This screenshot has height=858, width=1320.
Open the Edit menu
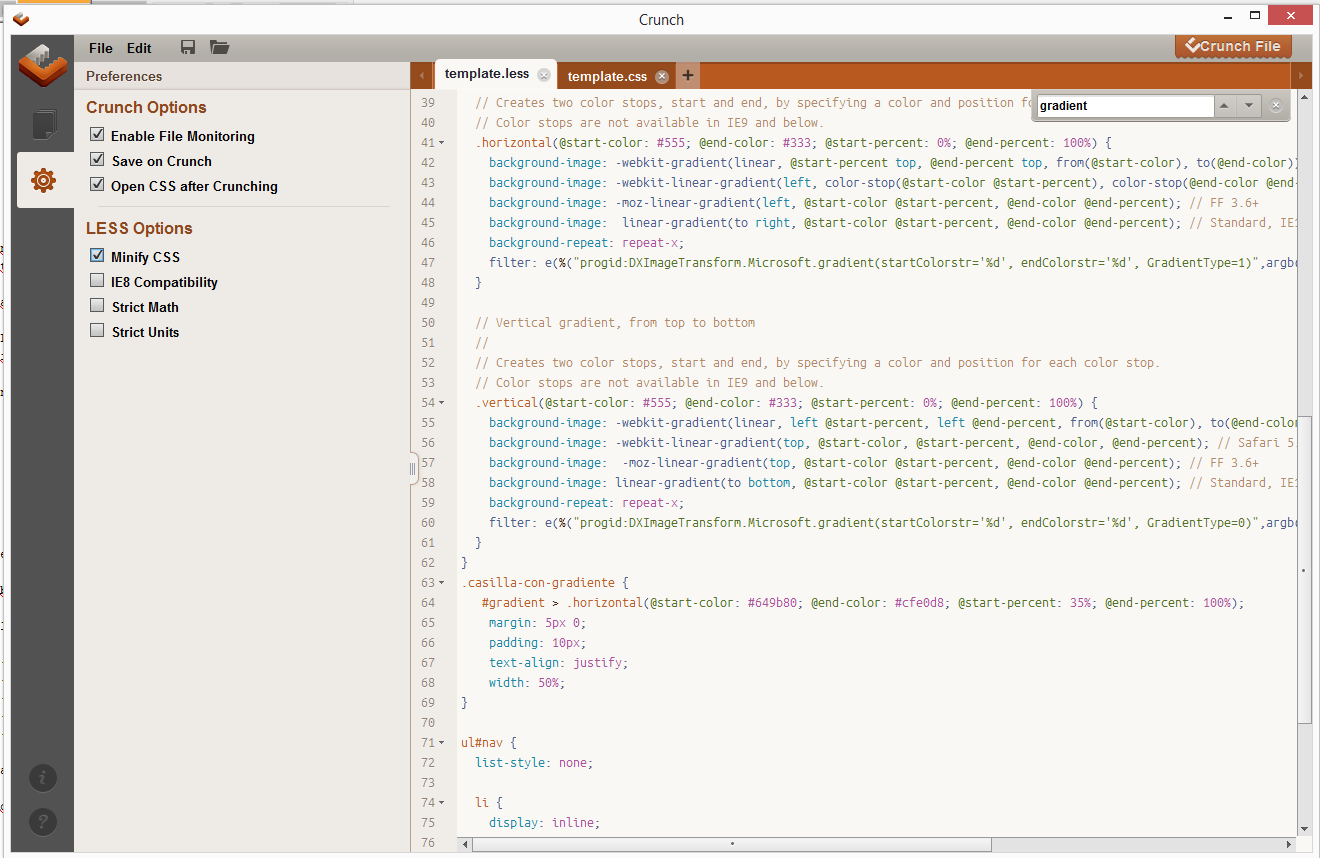(139, 48)
